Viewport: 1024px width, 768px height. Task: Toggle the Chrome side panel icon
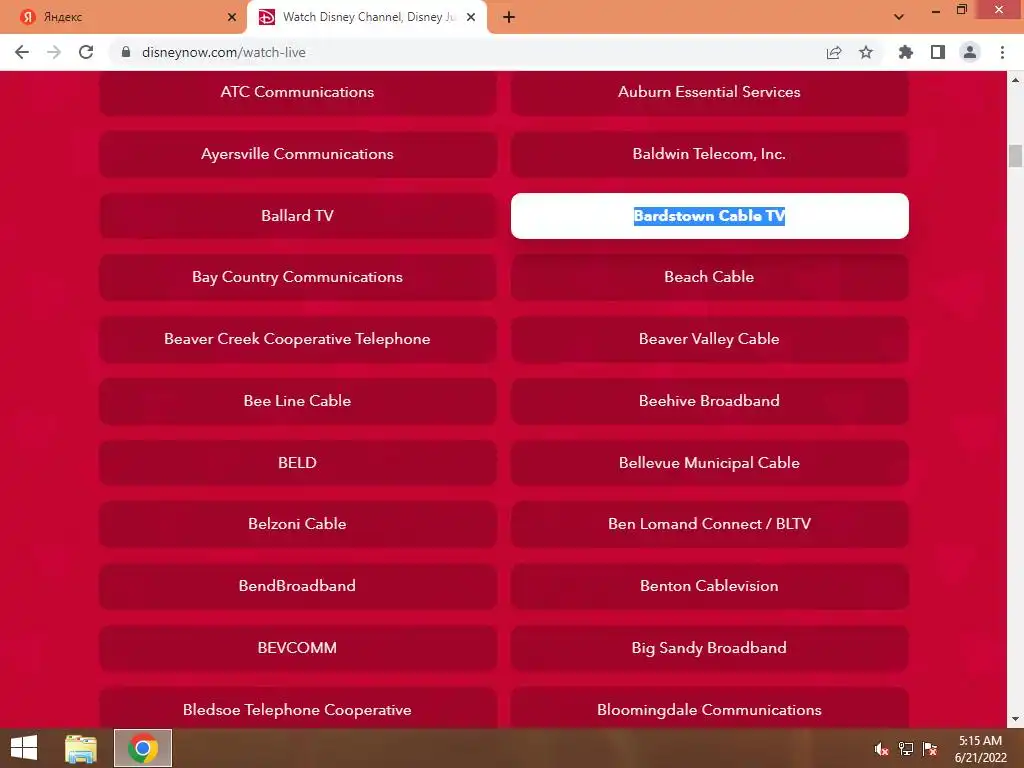tap(938, 52)
